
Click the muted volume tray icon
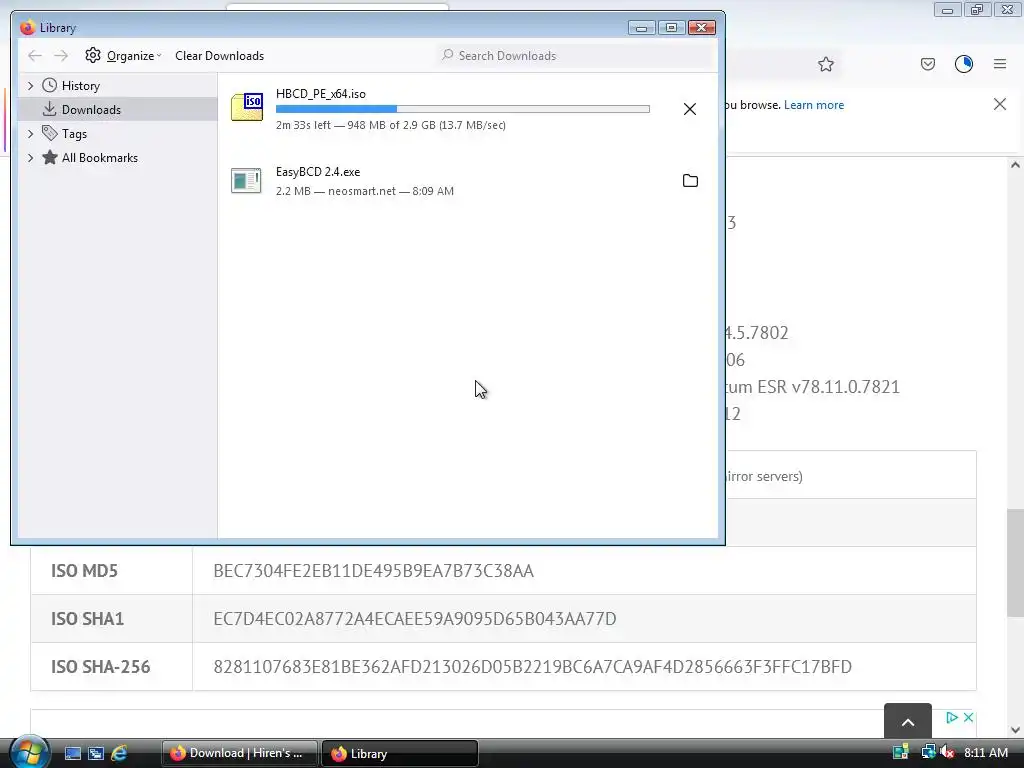click(947, 752)
